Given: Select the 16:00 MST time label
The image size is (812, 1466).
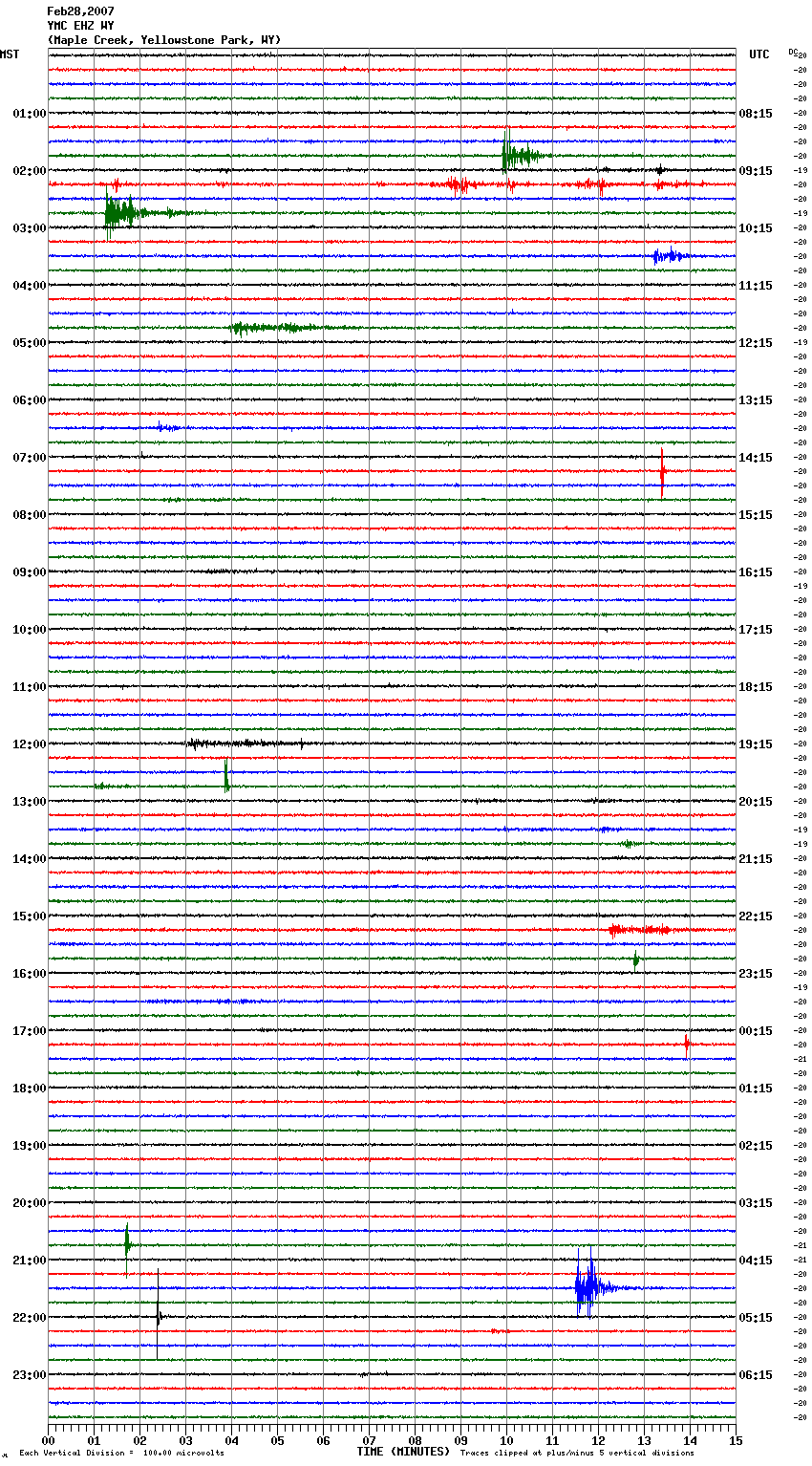Looking at the screenshot, I should pyautogui.click(x=30, y=974).
